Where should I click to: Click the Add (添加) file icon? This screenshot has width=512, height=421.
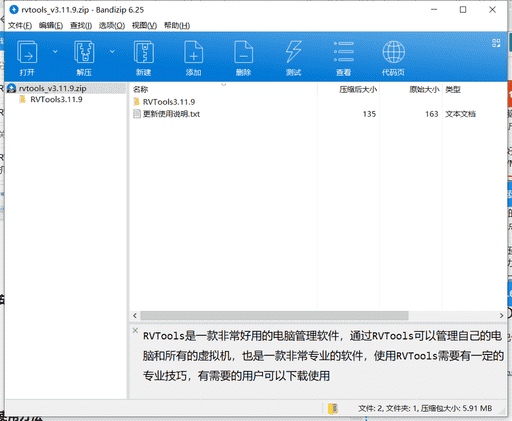click(194, 52)
